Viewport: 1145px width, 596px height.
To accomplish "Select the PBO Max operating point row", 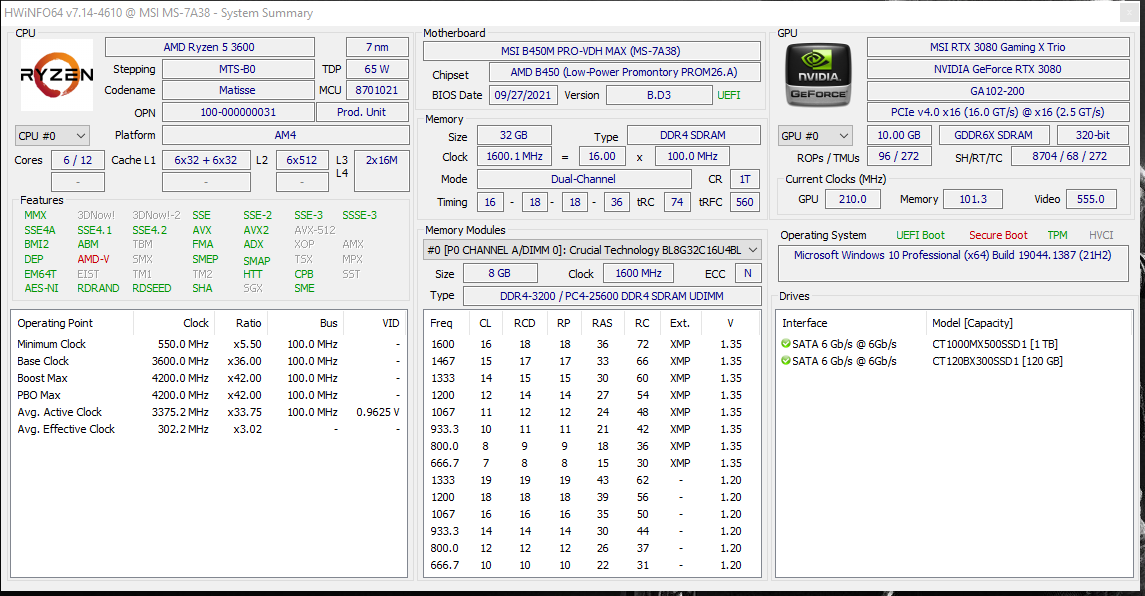I will [x=209, y=395].
